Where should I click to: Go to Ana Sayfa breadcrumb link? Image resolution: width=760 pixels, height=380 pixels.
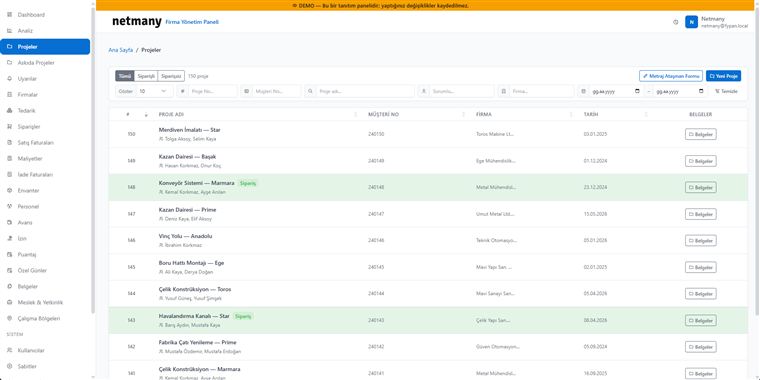[121, 50]
